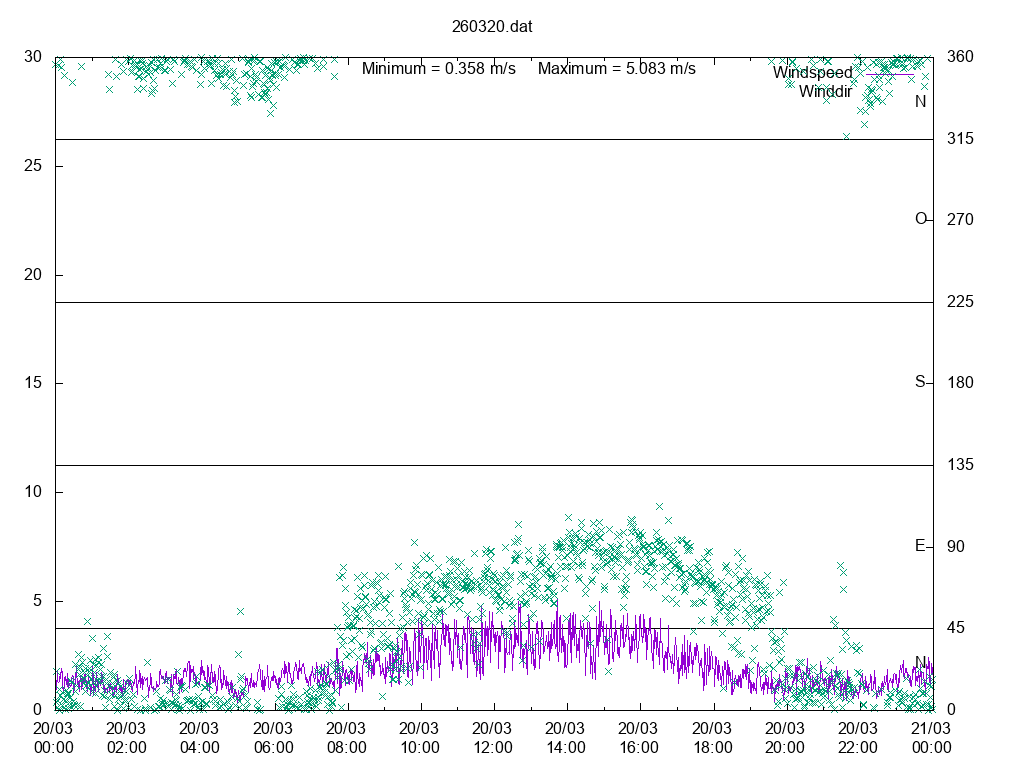
Task: Click the 20/03 04:00 time axis label
Action: [x=200, y=738]
